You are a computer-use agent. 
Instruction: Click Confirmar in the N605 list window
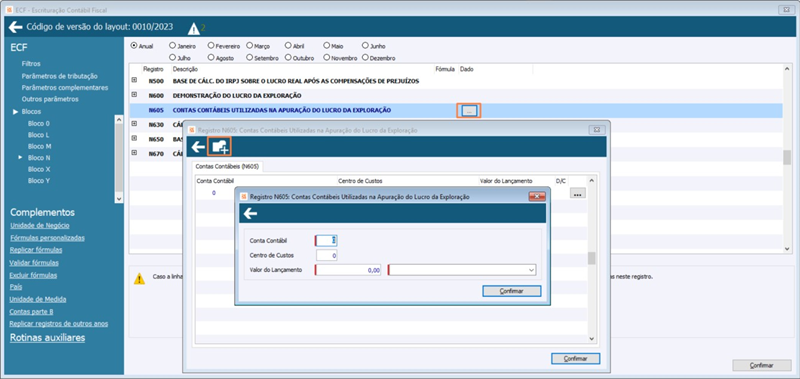pyautogui.click(x=576, y=359)
